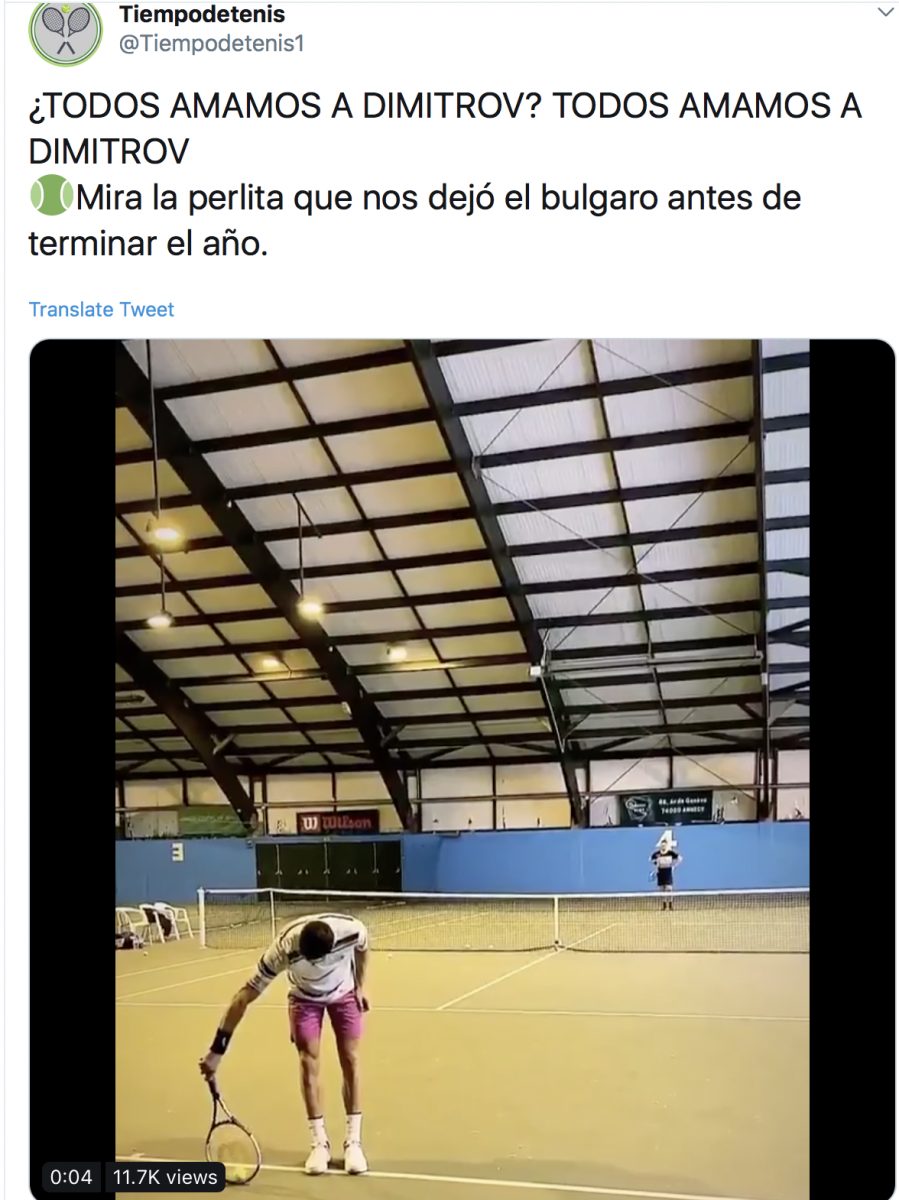Click the far player across the net
The width and height of the screenshot is (899, 1200).
tap(664, 873)
